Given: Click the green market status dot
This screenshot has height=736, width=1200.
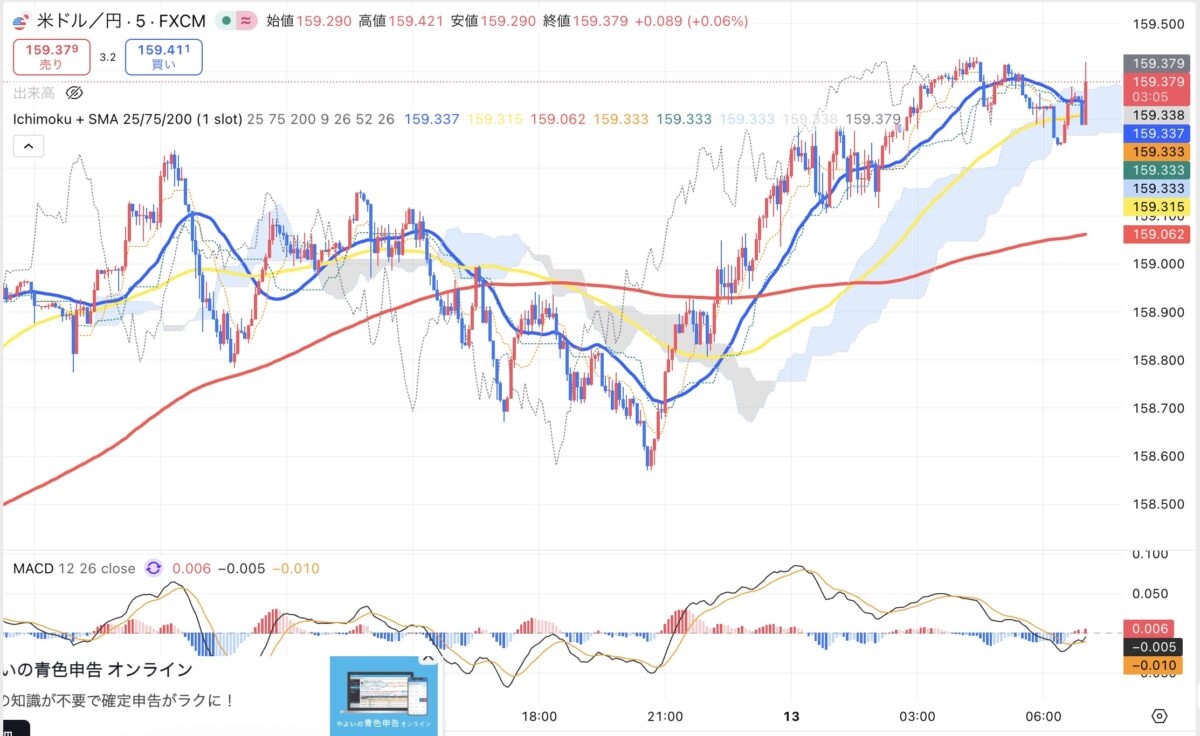Looking at the screenshot, I should pyautogui.click(x=228, y=20).
